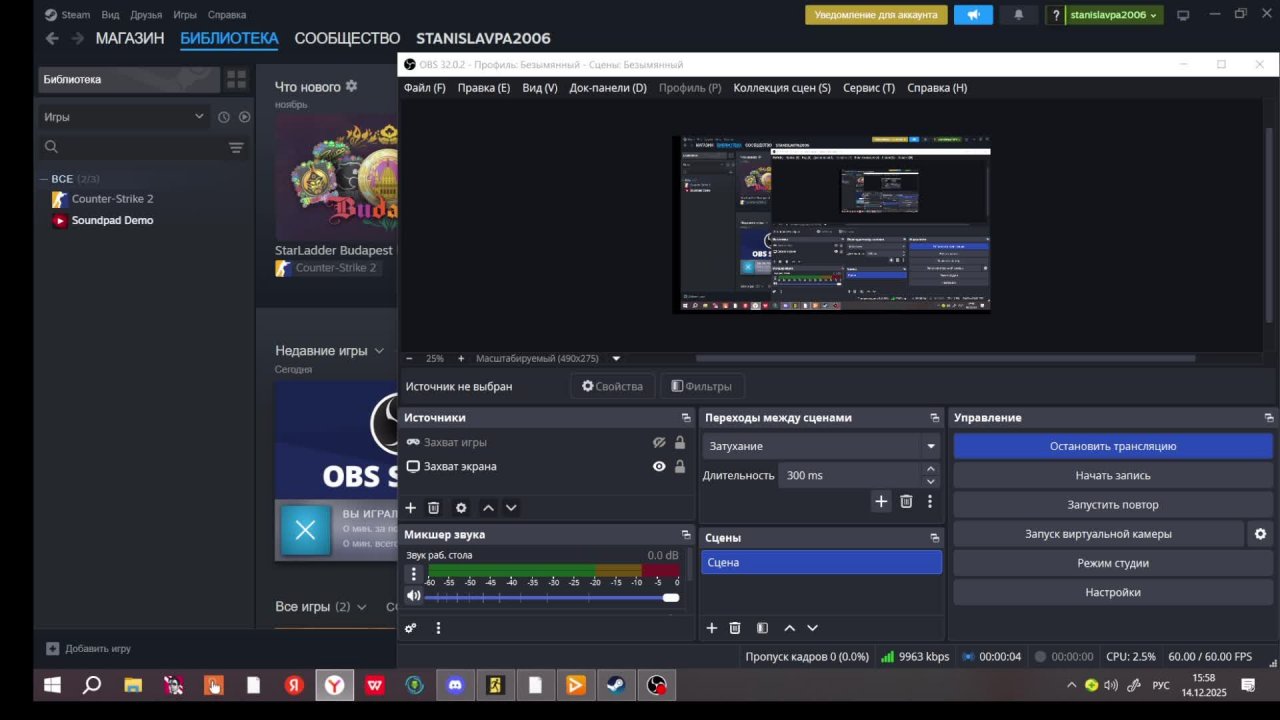Click the OBS preview horizontal scrollbar

(945, 358)
